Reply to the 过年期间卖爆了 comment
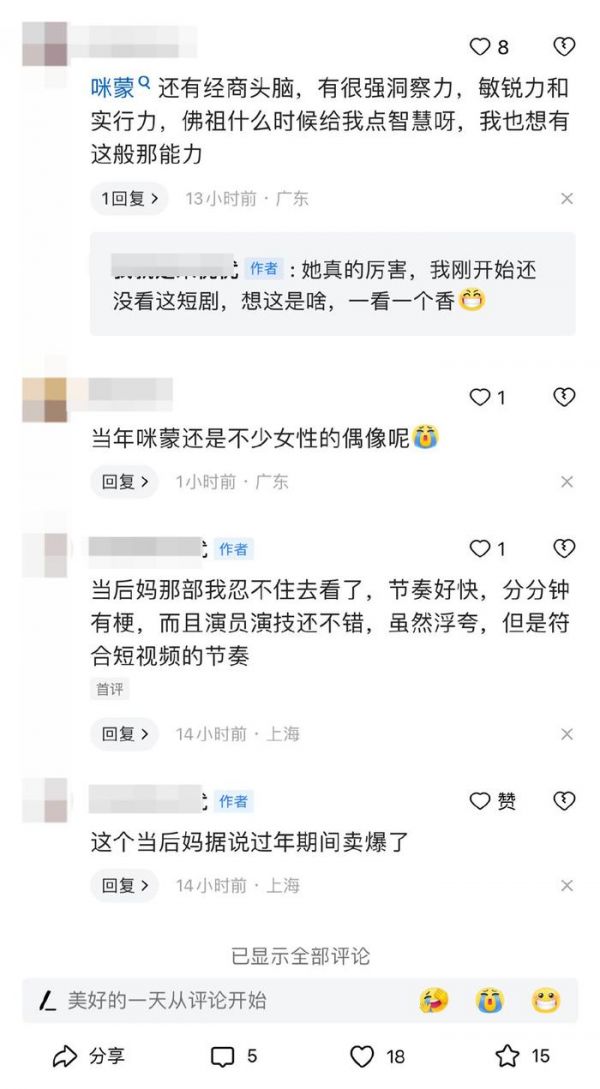The height and width of the screenshot is (1089, 600). [x=124, y=885]
